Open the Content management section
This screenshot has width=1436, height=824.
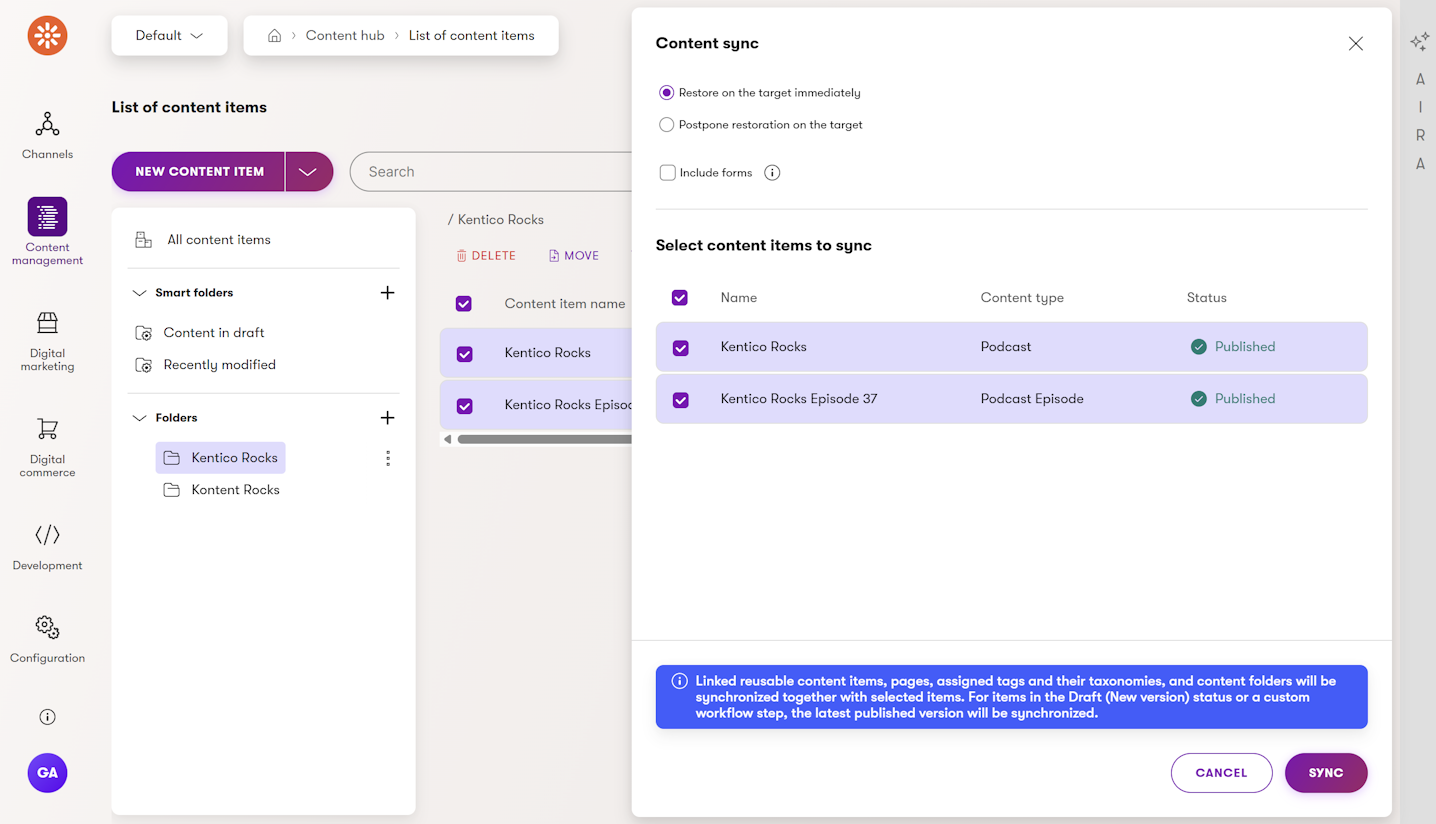tap(47, 232)
